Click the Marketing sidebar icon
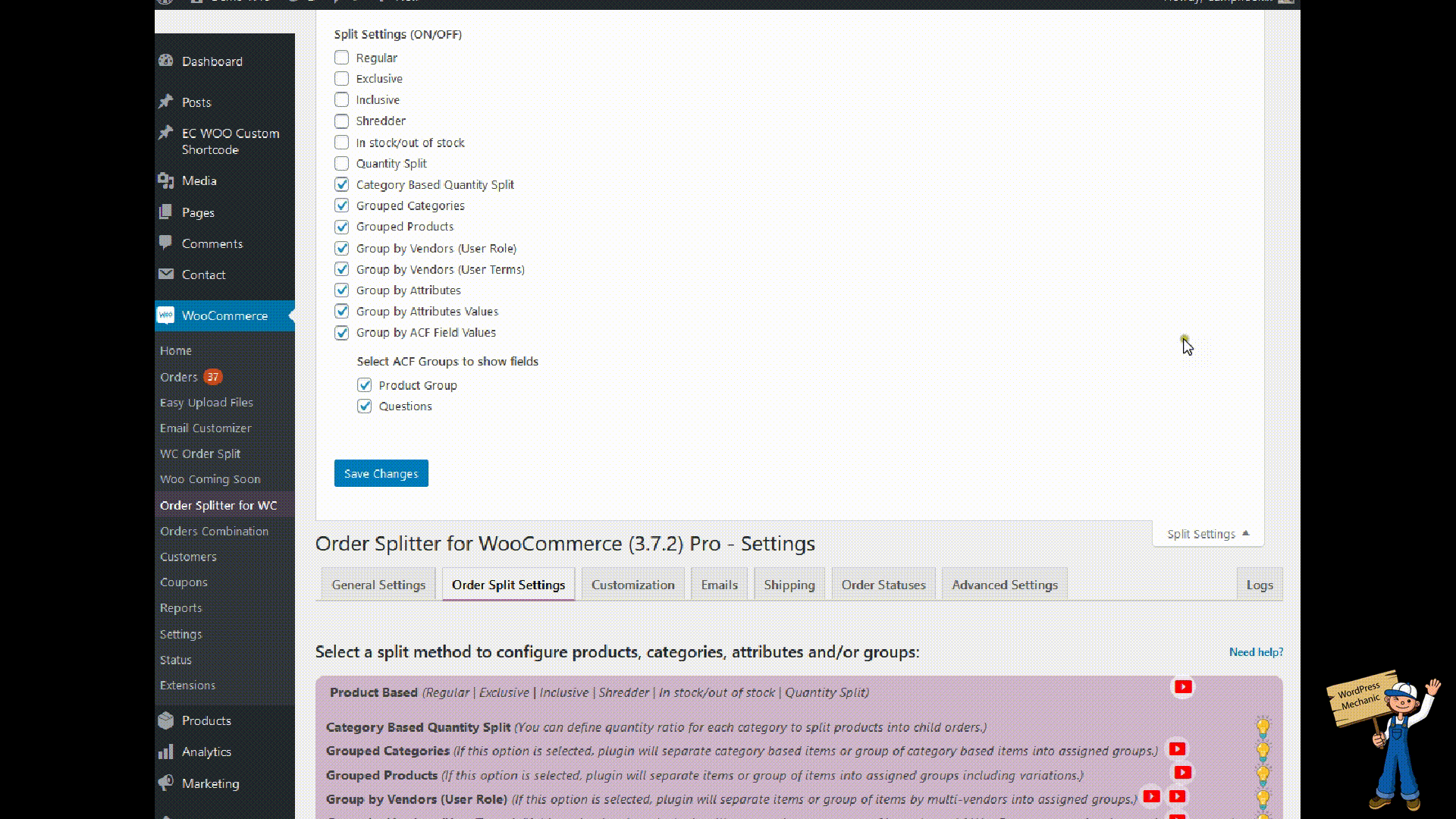Viewport: 1456px width, 819px height. tap(165, 783)
